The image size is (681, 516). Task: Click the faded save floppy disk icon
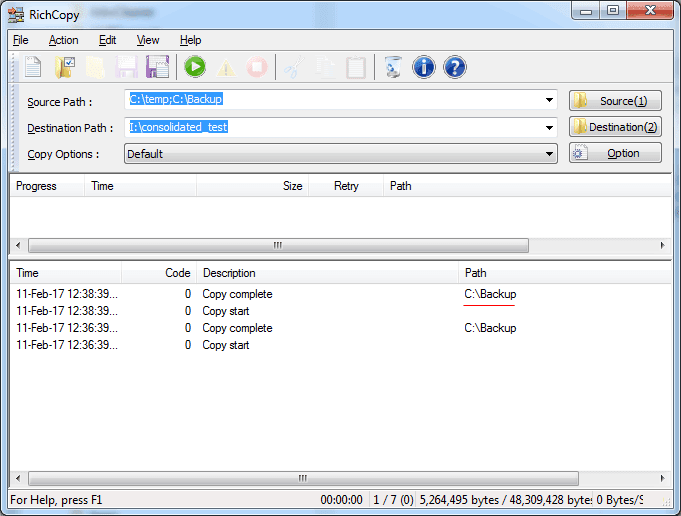tap(126, 67)
